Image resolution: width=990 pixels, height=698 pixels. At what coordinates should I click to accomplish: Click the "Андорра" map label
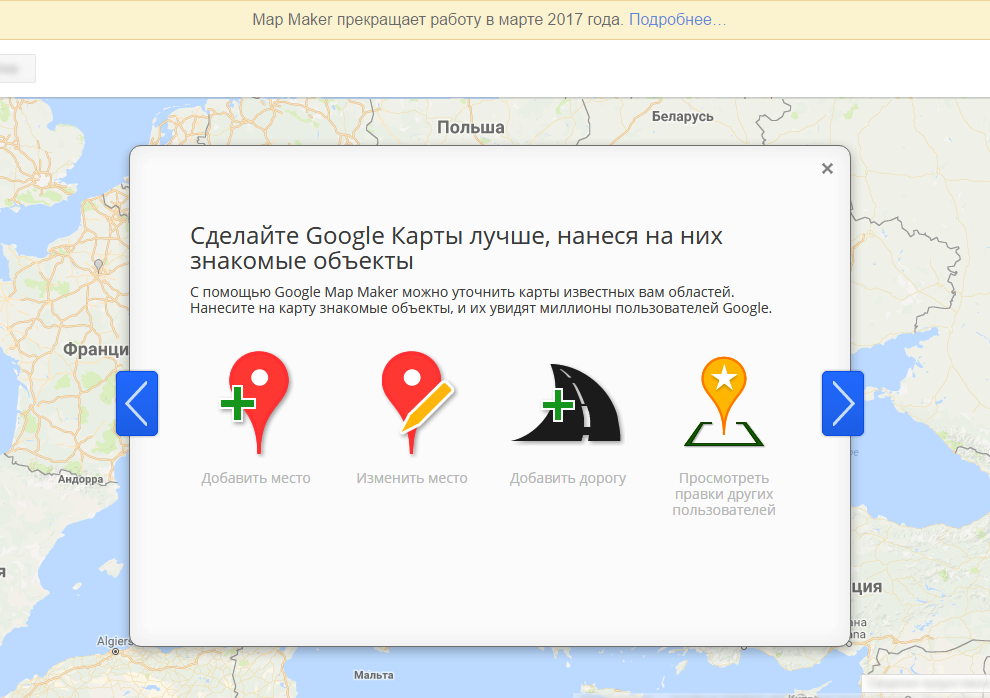(81, 479)
